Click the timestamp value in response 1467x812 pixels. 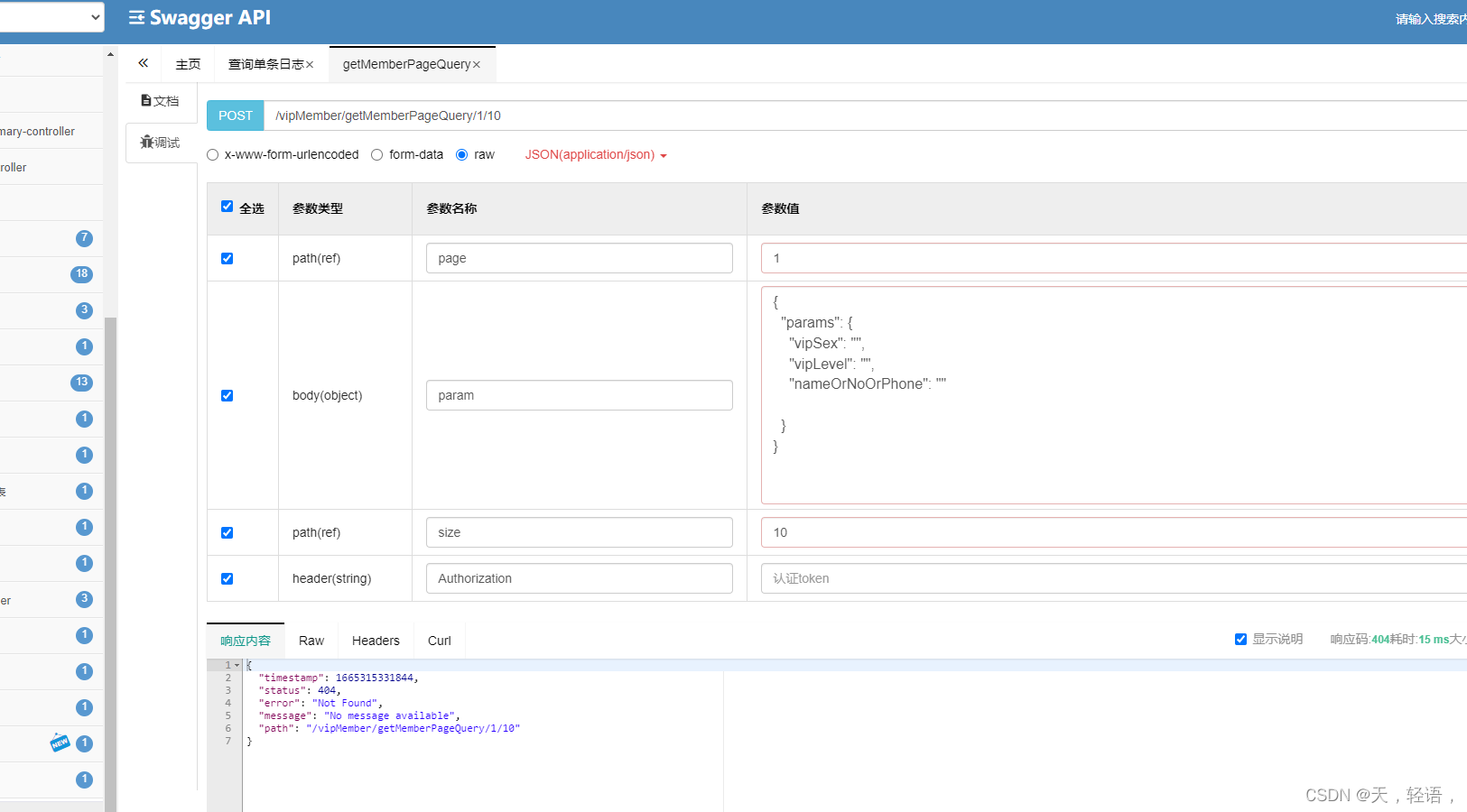[374, 678]
